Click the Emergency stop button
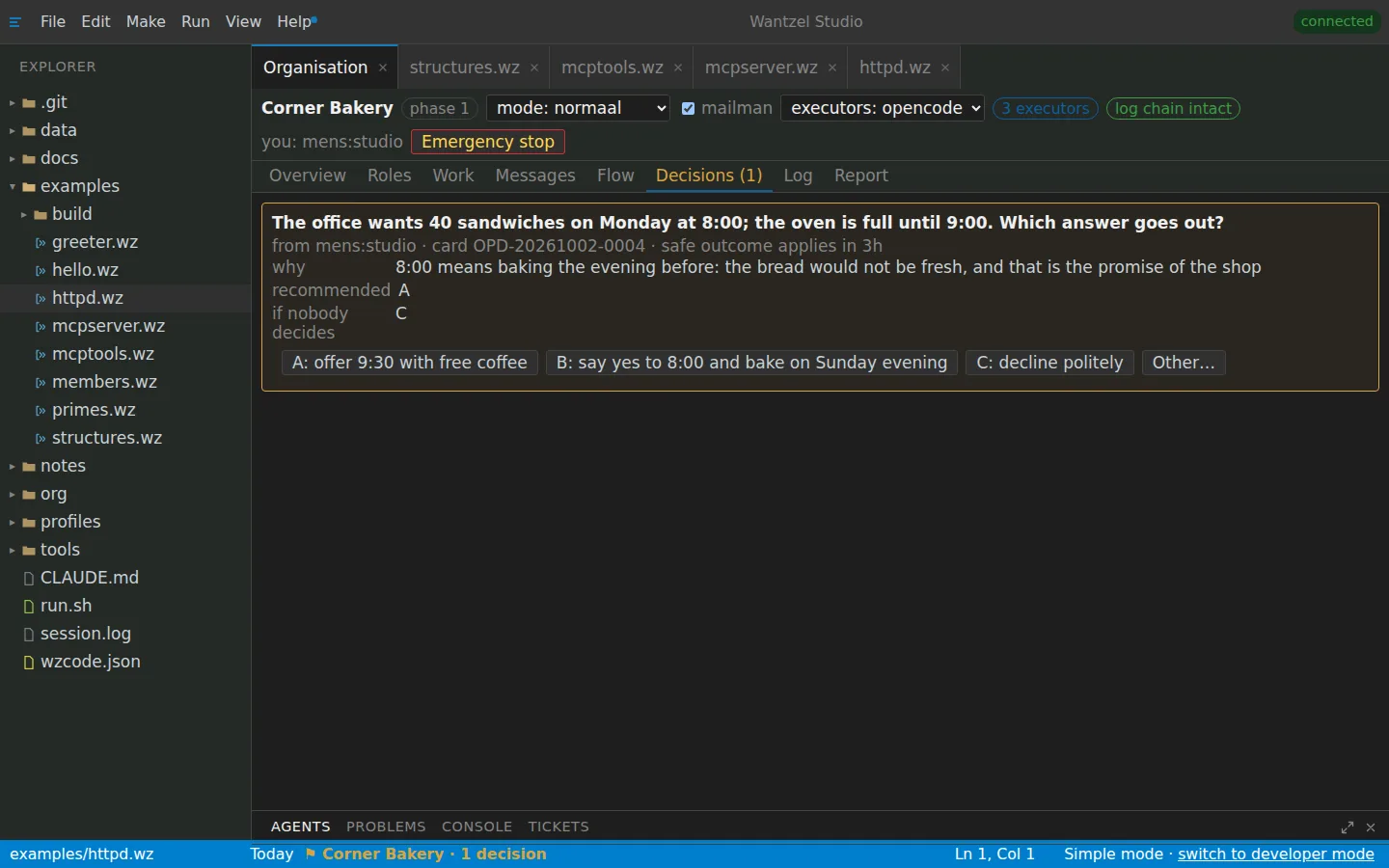 click(488, 142)
